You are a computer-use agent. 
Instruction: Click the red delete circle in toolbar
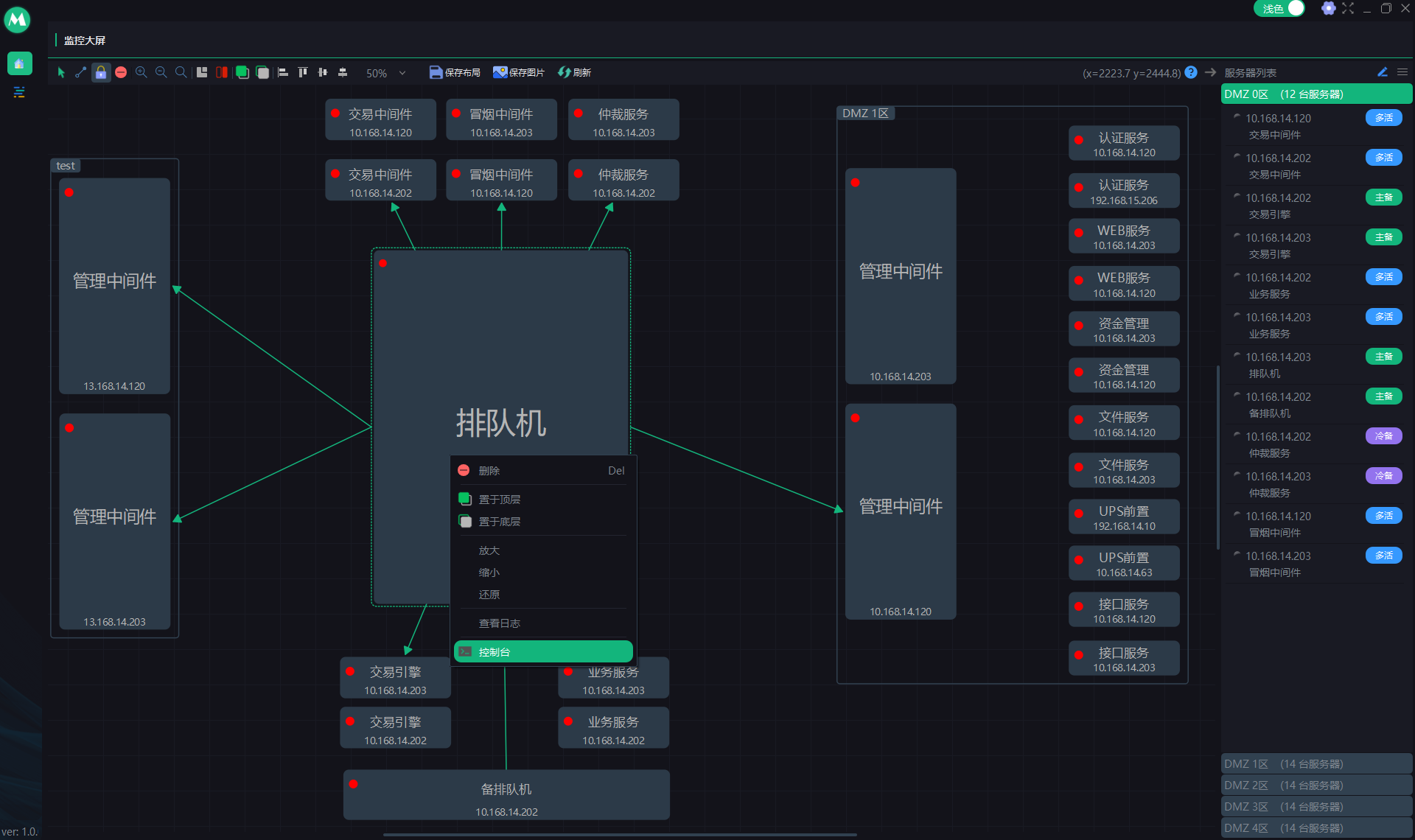pyautogui.click(x=121, y=72)
